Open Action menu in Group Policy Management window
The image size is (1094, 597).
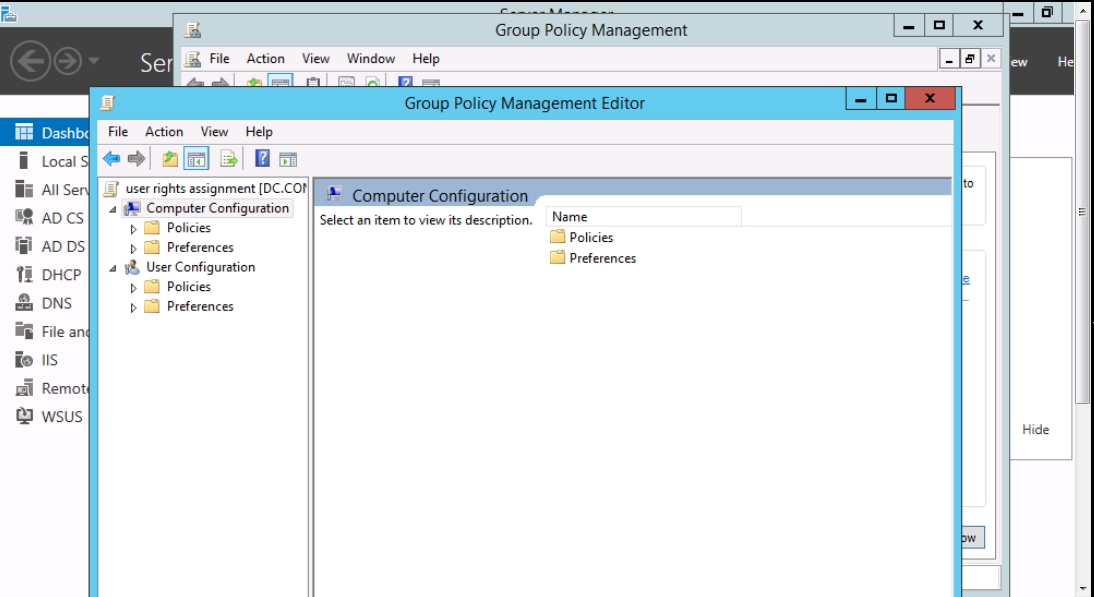266,59
